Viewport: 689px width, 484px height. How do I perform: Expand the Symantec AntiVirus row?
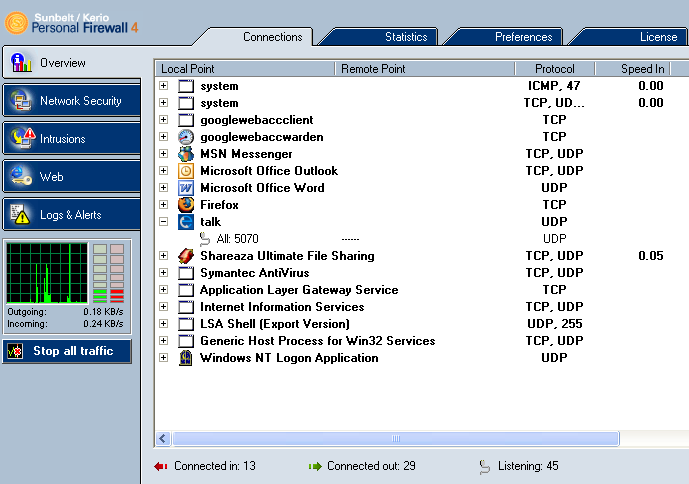(163, 273)
